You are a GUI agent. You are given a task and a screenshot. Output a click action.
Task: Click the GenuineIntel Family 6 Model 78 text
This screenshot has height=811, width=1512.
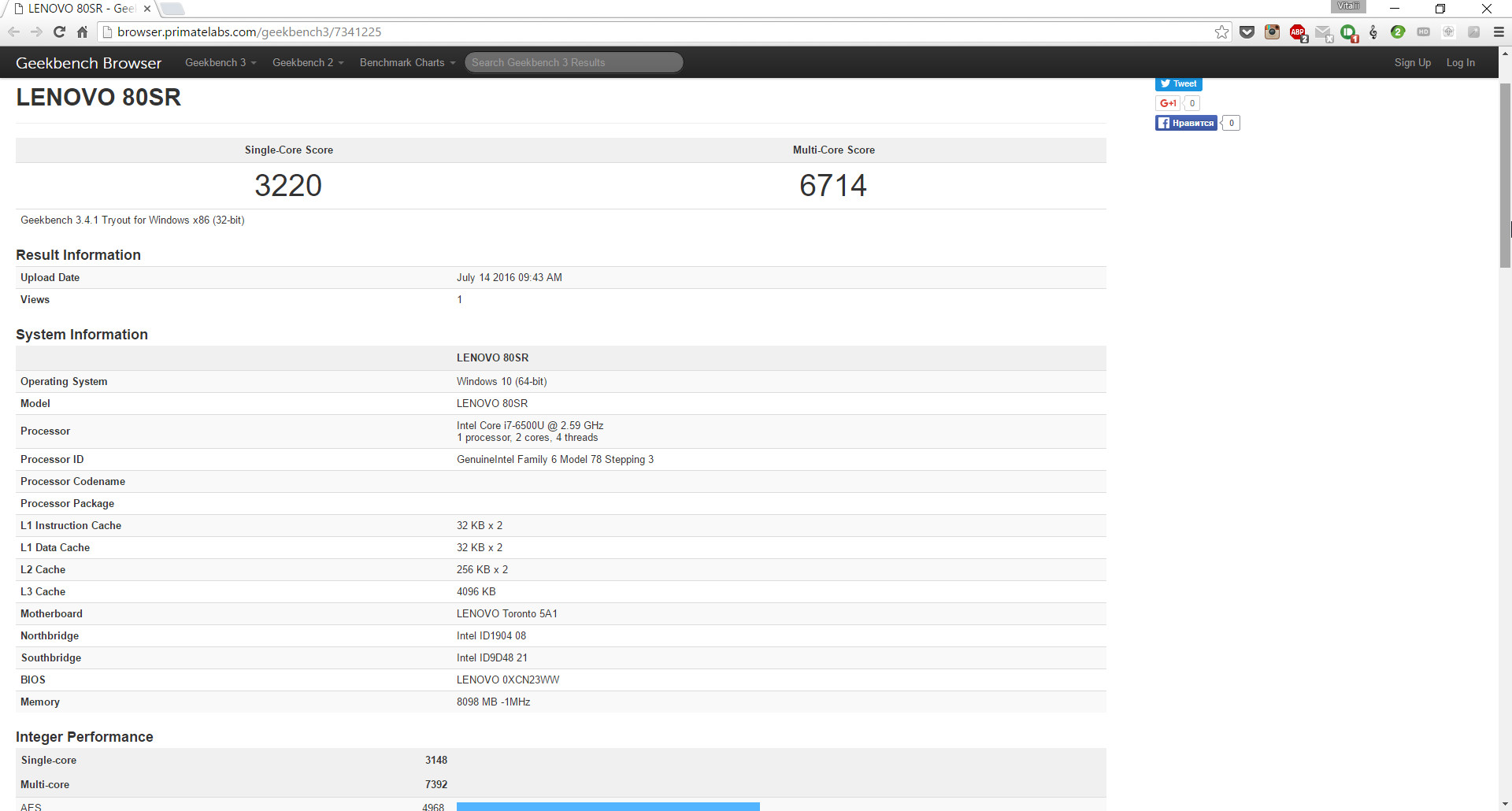pos(554,460)
